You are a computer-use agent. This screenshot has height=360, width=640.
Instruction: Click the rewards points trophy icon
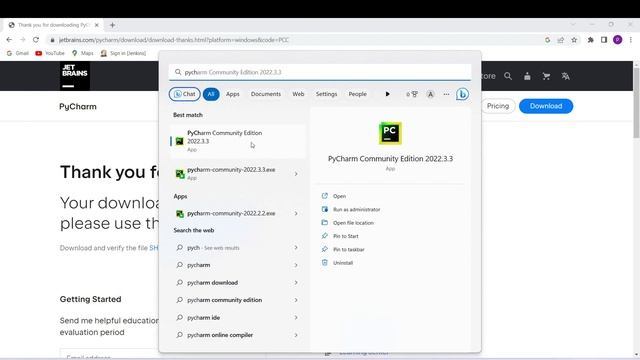412,94
